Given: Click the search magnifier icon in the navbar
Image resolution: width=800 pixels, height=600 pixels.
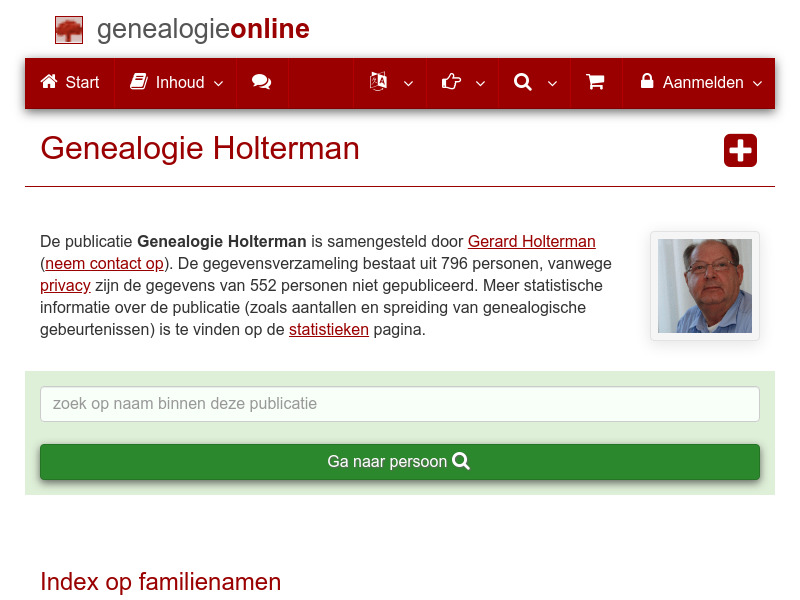Looking at the screenshot, I should (x=522, y=83).
